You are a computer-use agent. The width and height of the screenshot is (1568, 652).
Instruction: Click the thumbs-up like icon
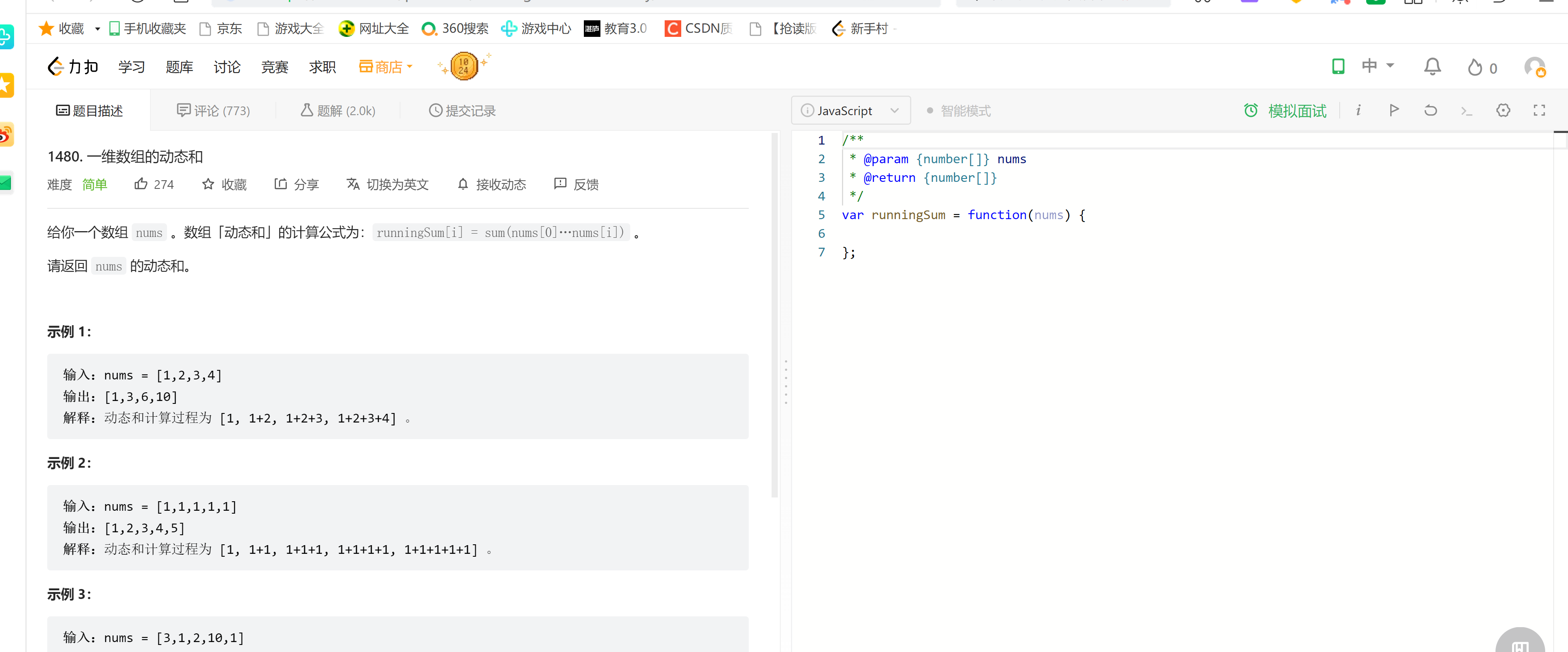coord(141,184)
